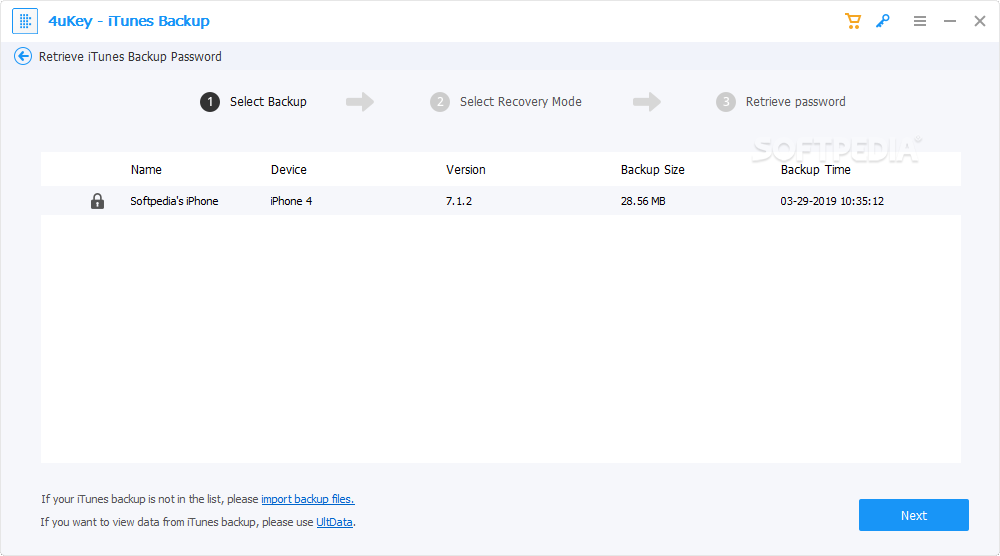Close the 4uKey window

pyautogui.click(x=980, y=21)
